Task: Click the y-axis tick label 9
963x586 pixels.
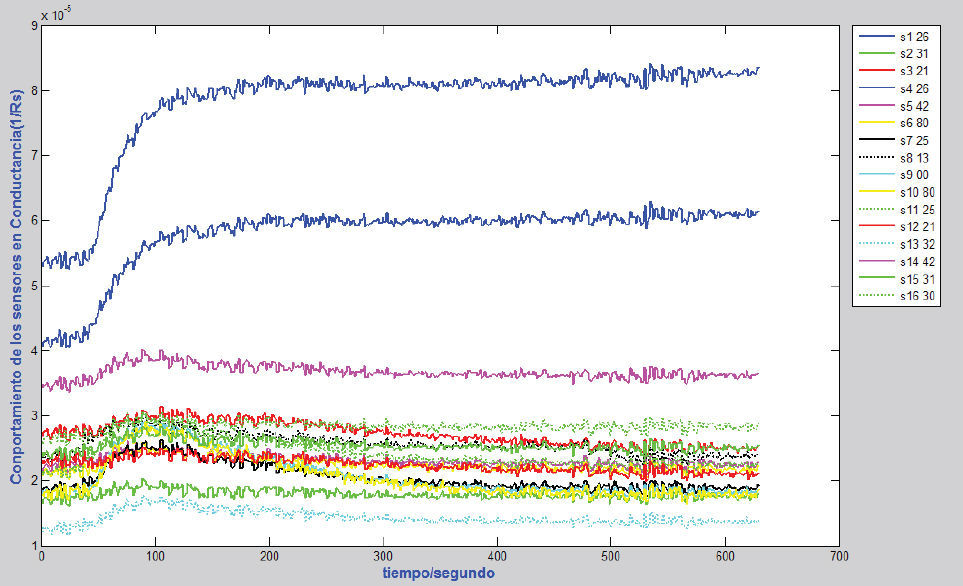Action: point(34,25)
